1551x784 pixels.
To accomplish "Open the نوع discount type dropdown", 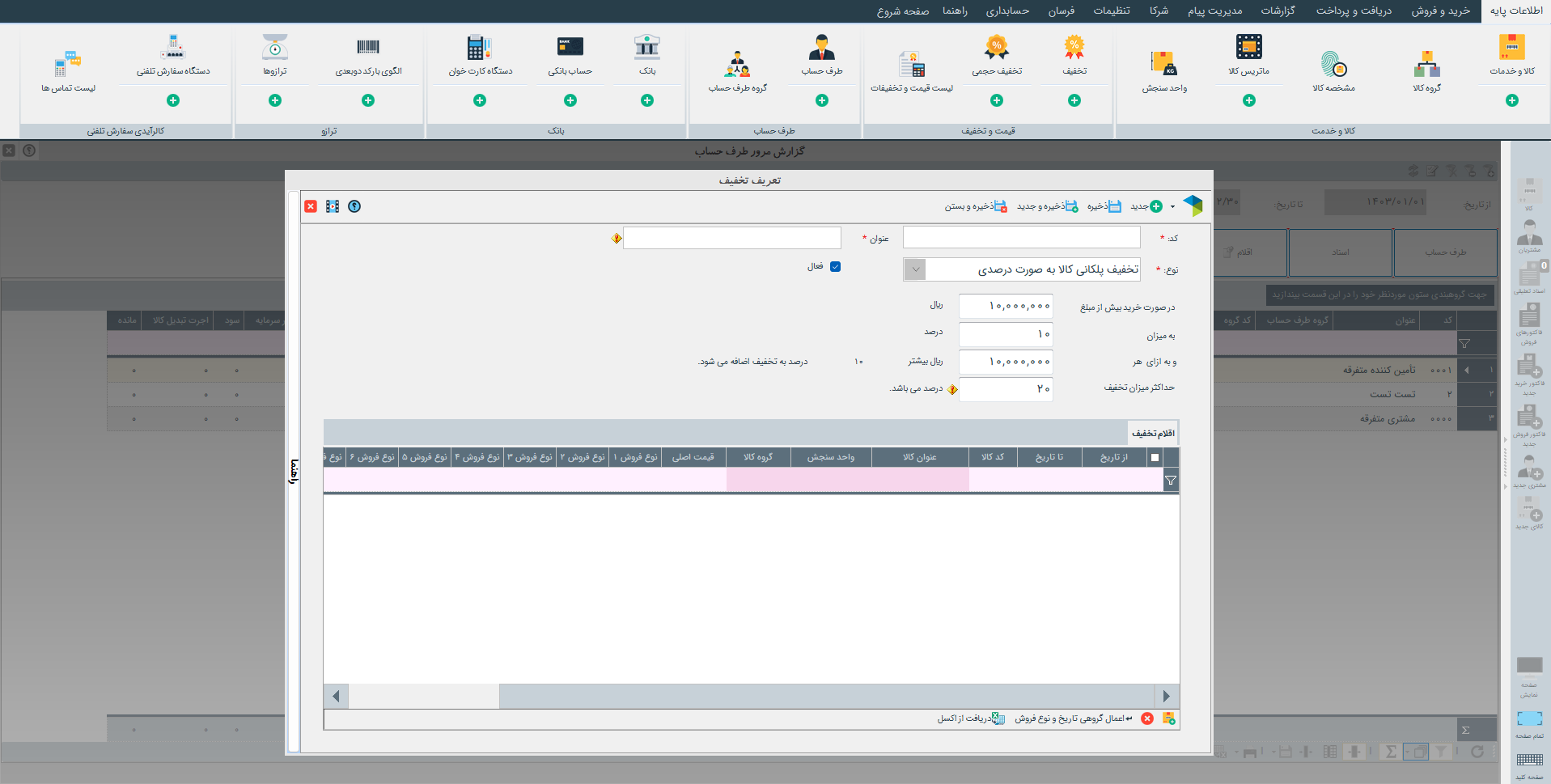I will click(x=915, y=269).
